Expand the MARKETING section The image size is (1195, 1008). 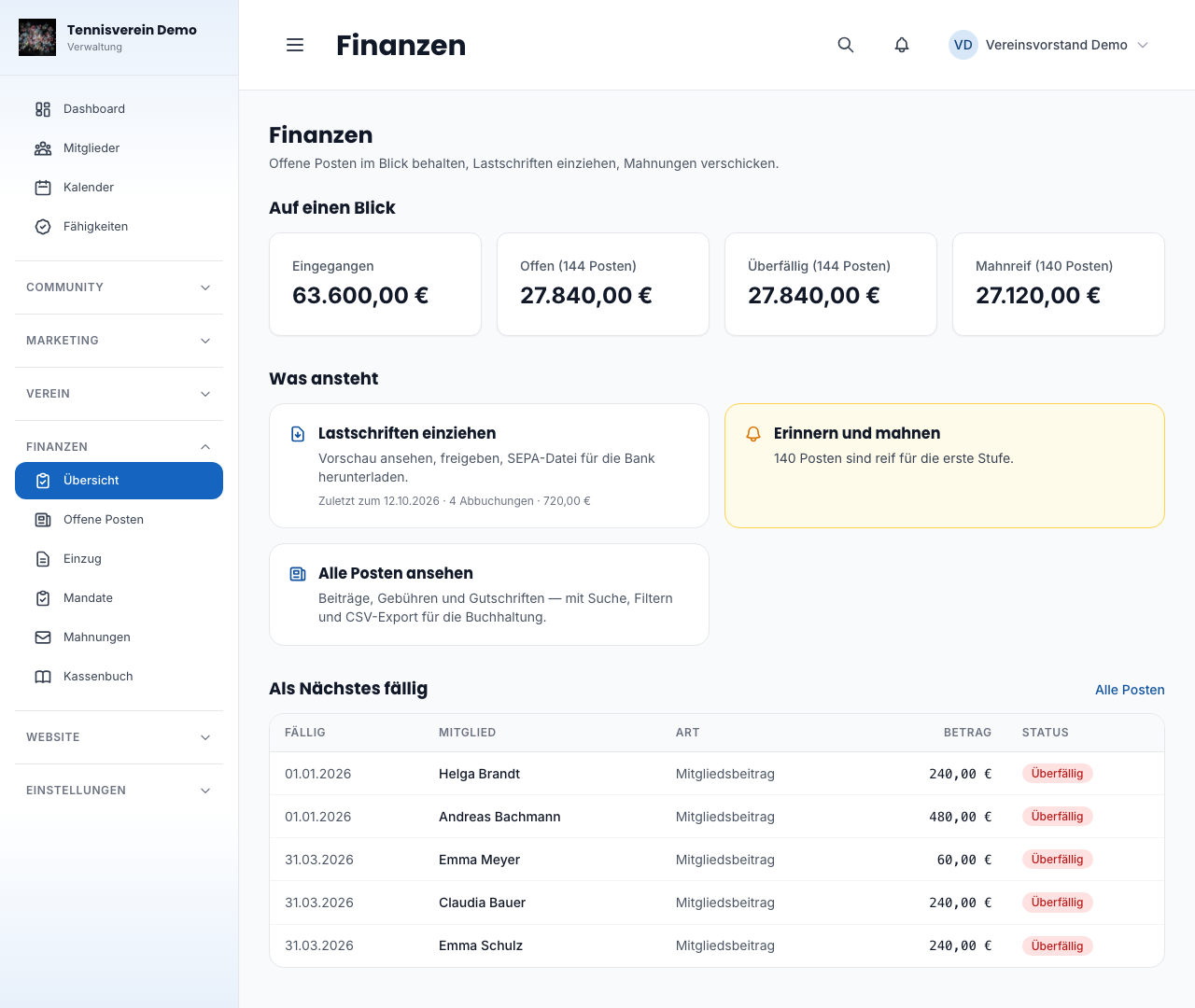[x=119, y=341]
